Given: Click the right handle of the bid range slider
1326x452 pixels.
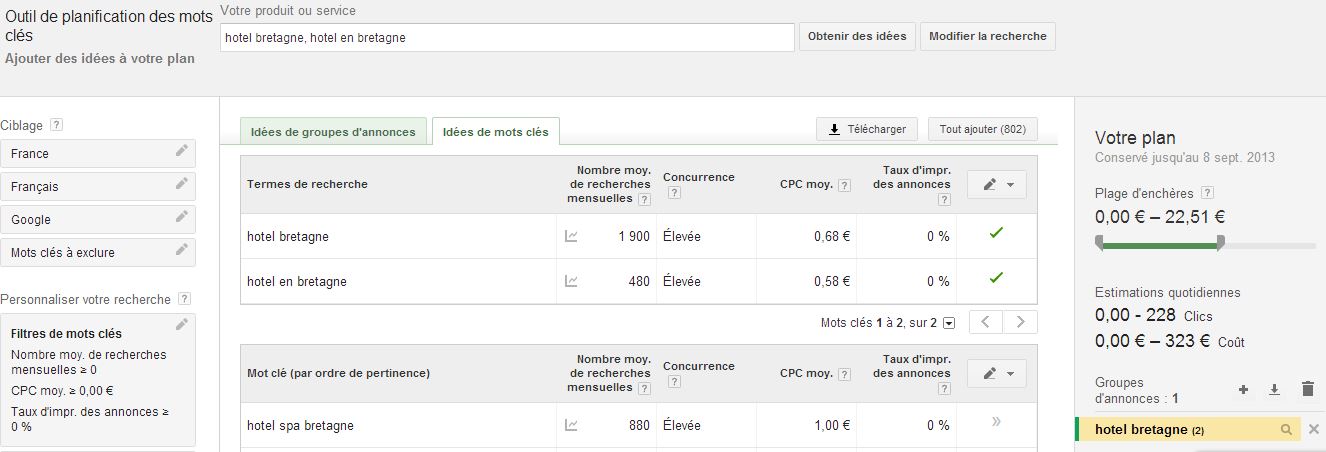Looking at the screenshot, I should (x=1220, y=243).
